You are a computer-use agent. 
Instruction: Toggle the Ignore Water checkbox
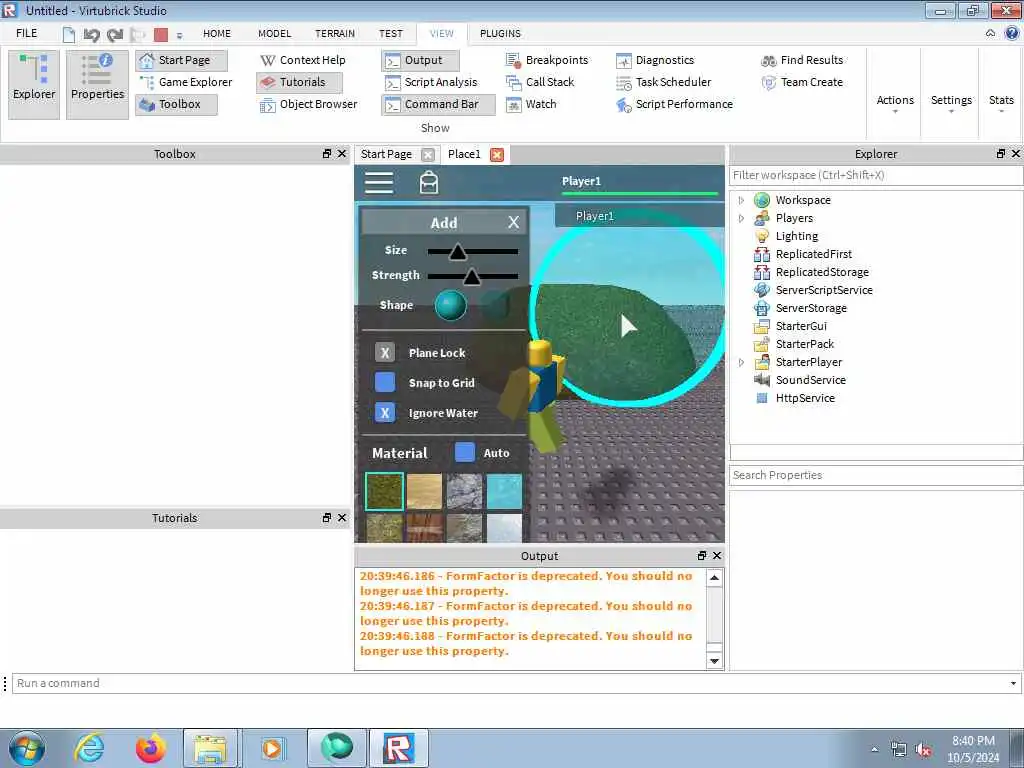coord(385,413)
